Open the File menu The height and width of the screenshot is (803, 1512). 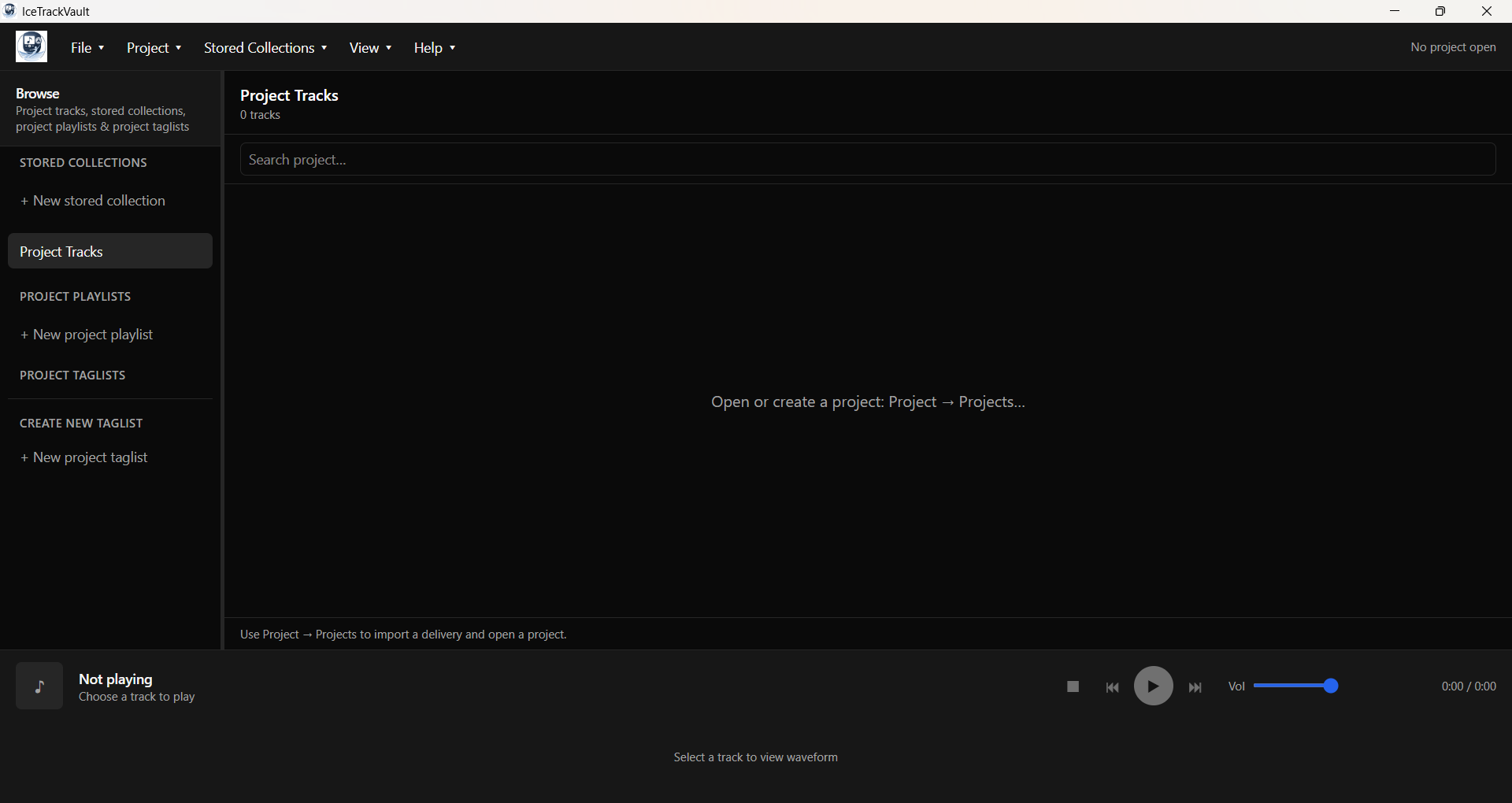[87, 47]
